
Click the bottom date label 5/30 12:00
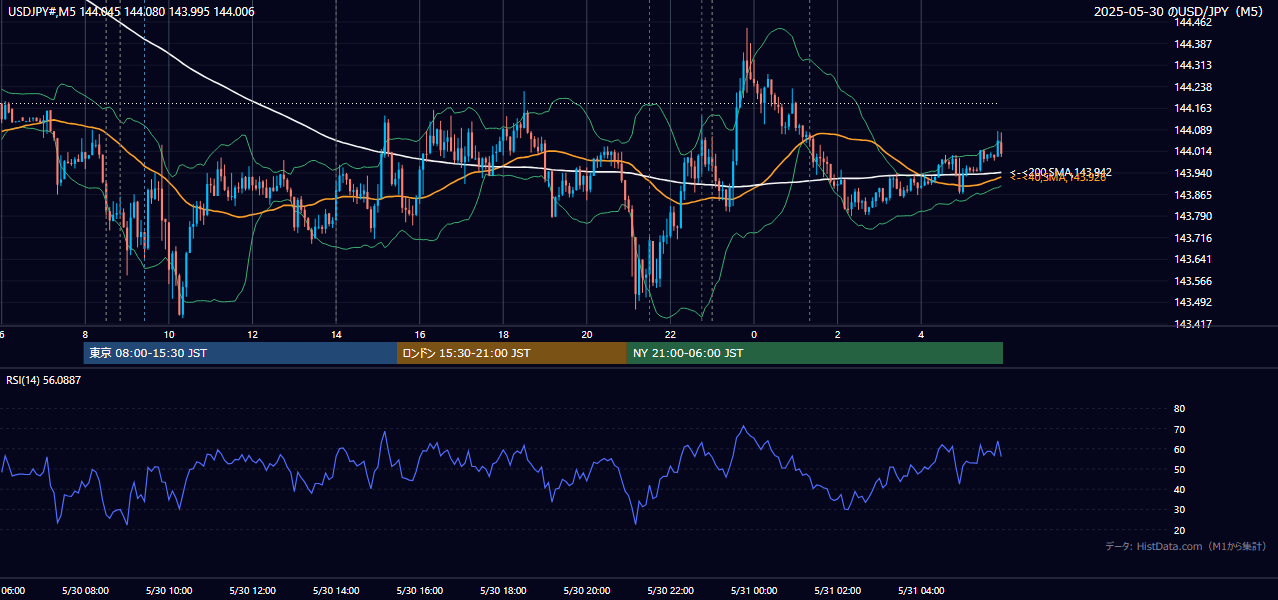(x=253, y=591)
